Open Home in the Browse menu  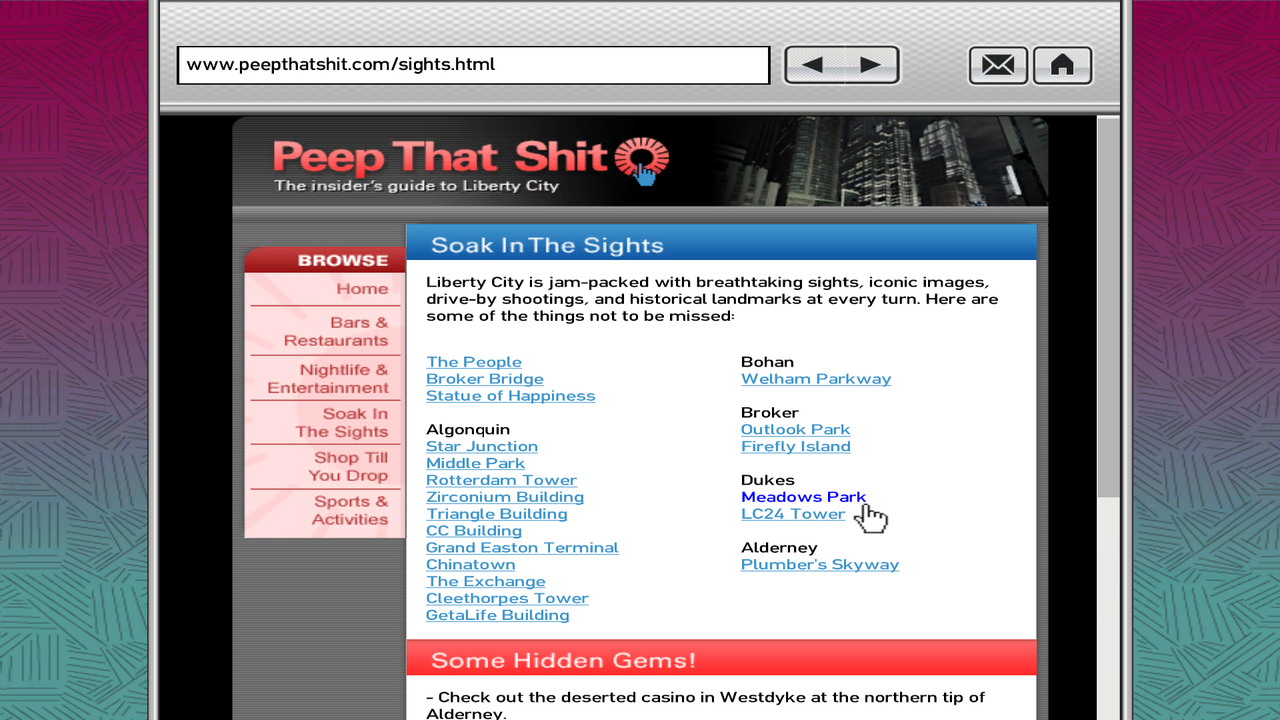pyautogui.click(x=362, y=289)
